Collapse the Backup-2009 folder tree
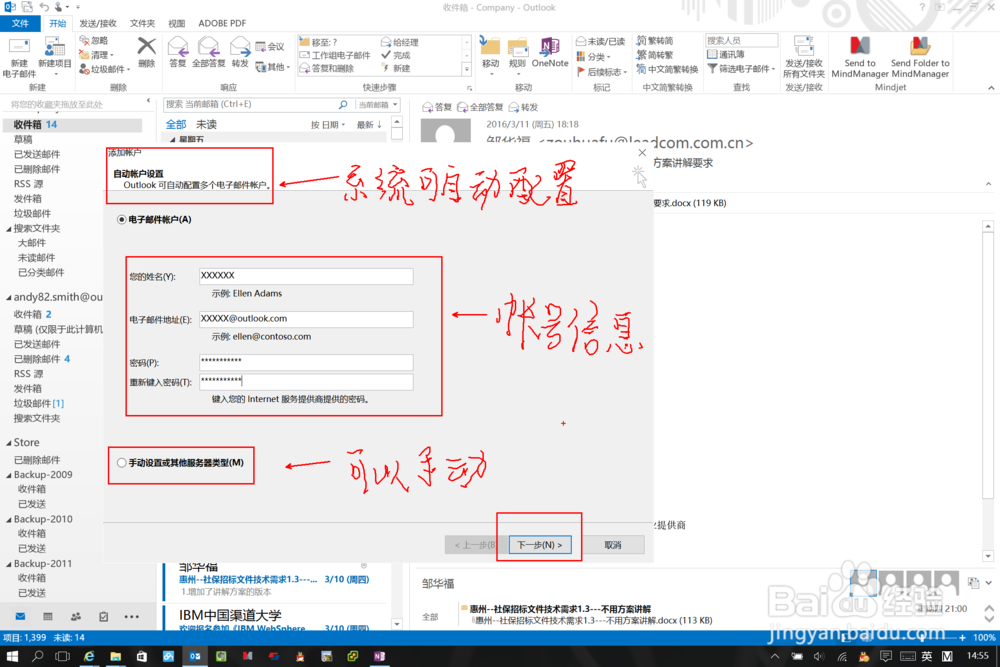The width and height of the screenshot is (1000, 667). pos(9,475)
